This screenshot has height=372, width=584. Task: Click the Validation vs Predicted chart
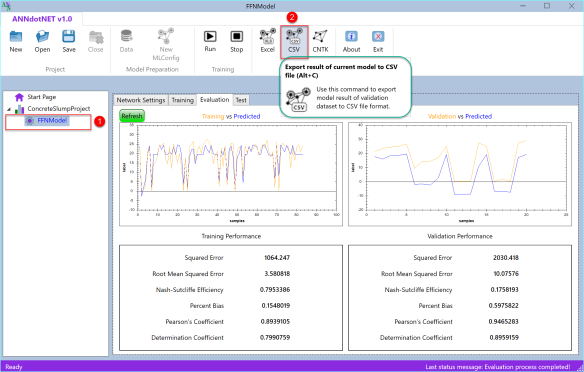click(460, 174)
